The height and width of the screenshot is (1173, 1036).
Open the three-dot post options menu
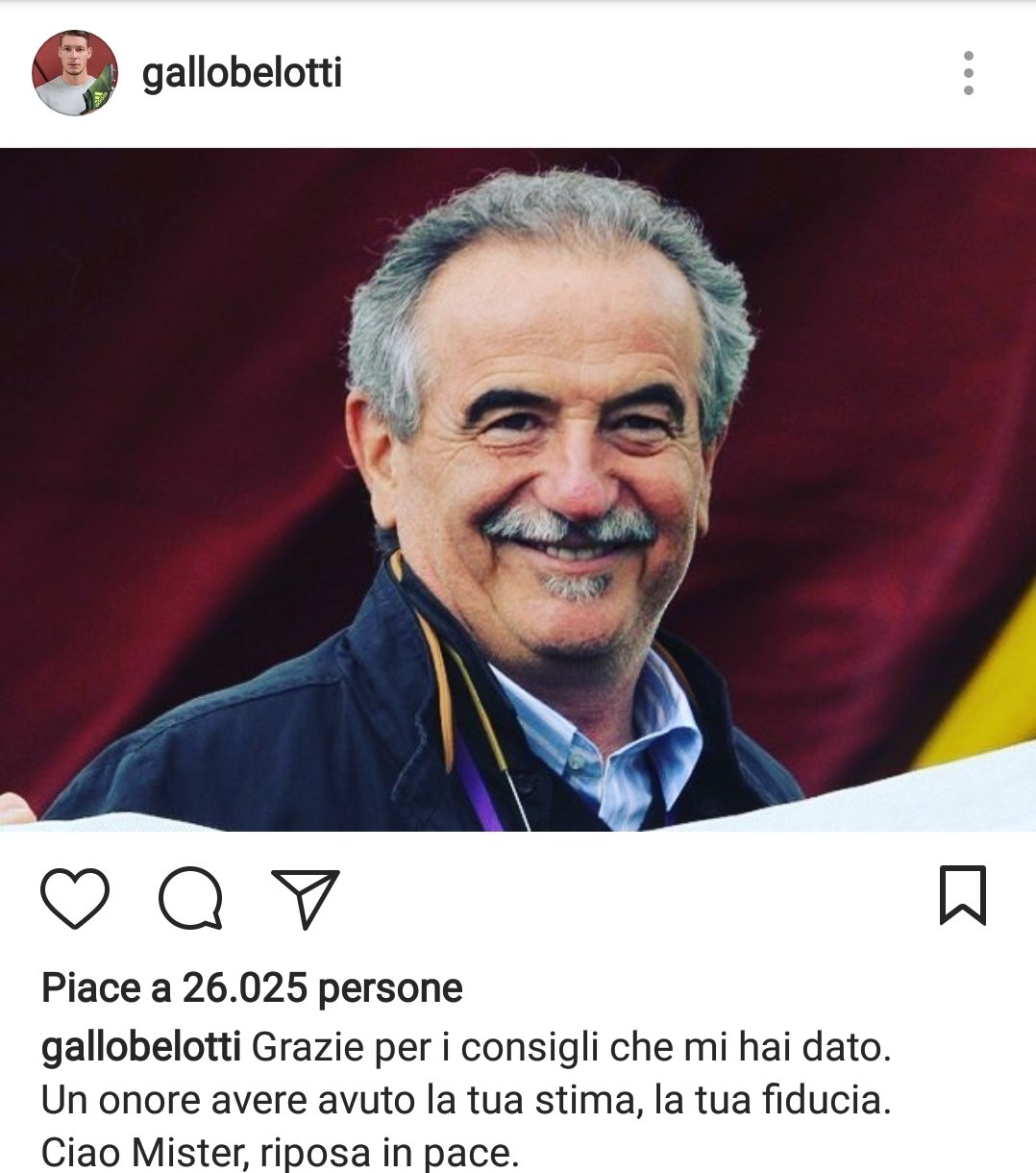pos(968,73)
